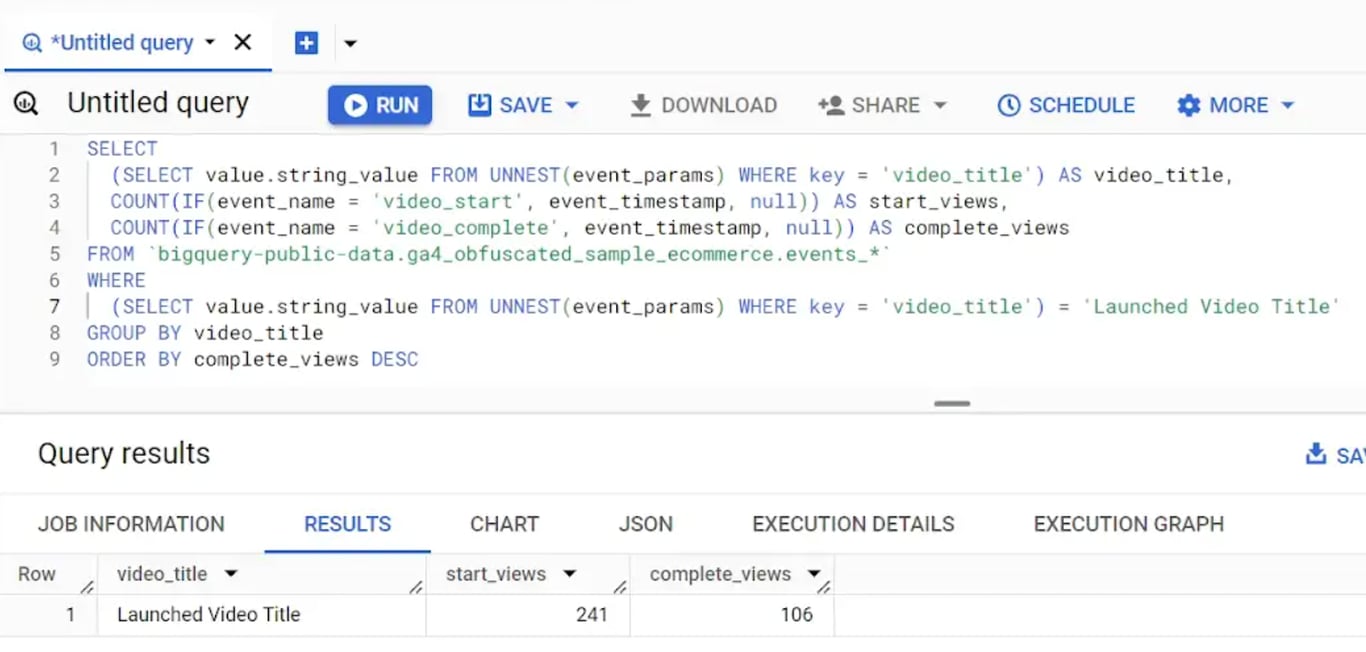
Task: View the JSON results tab
Action: 645,524
